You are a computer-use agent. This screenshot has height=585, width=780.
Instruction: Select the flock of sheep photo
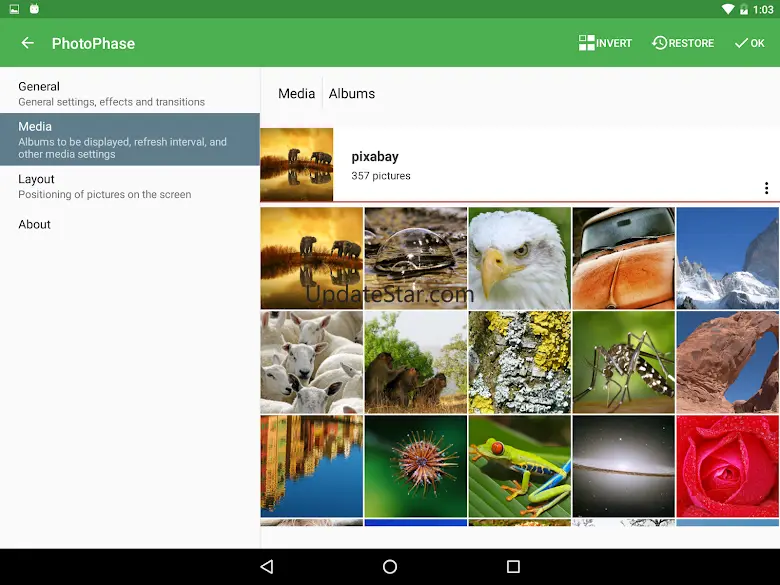click(311, 362)
